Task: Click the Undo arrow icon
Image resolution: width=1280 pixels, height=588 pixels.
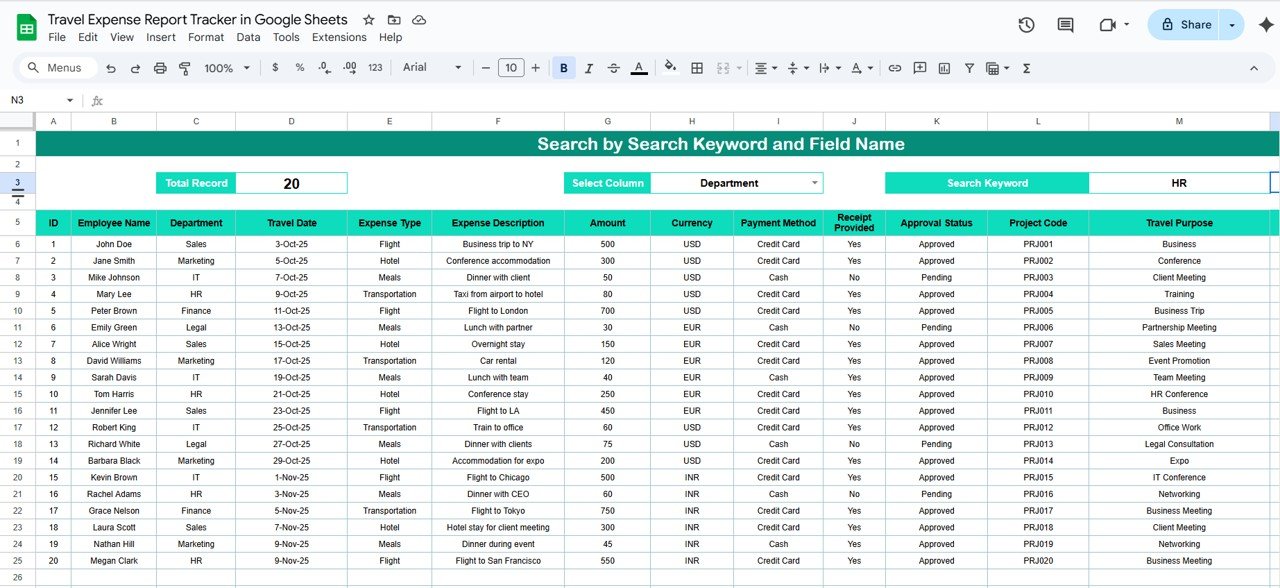Action: click(110, 68)
